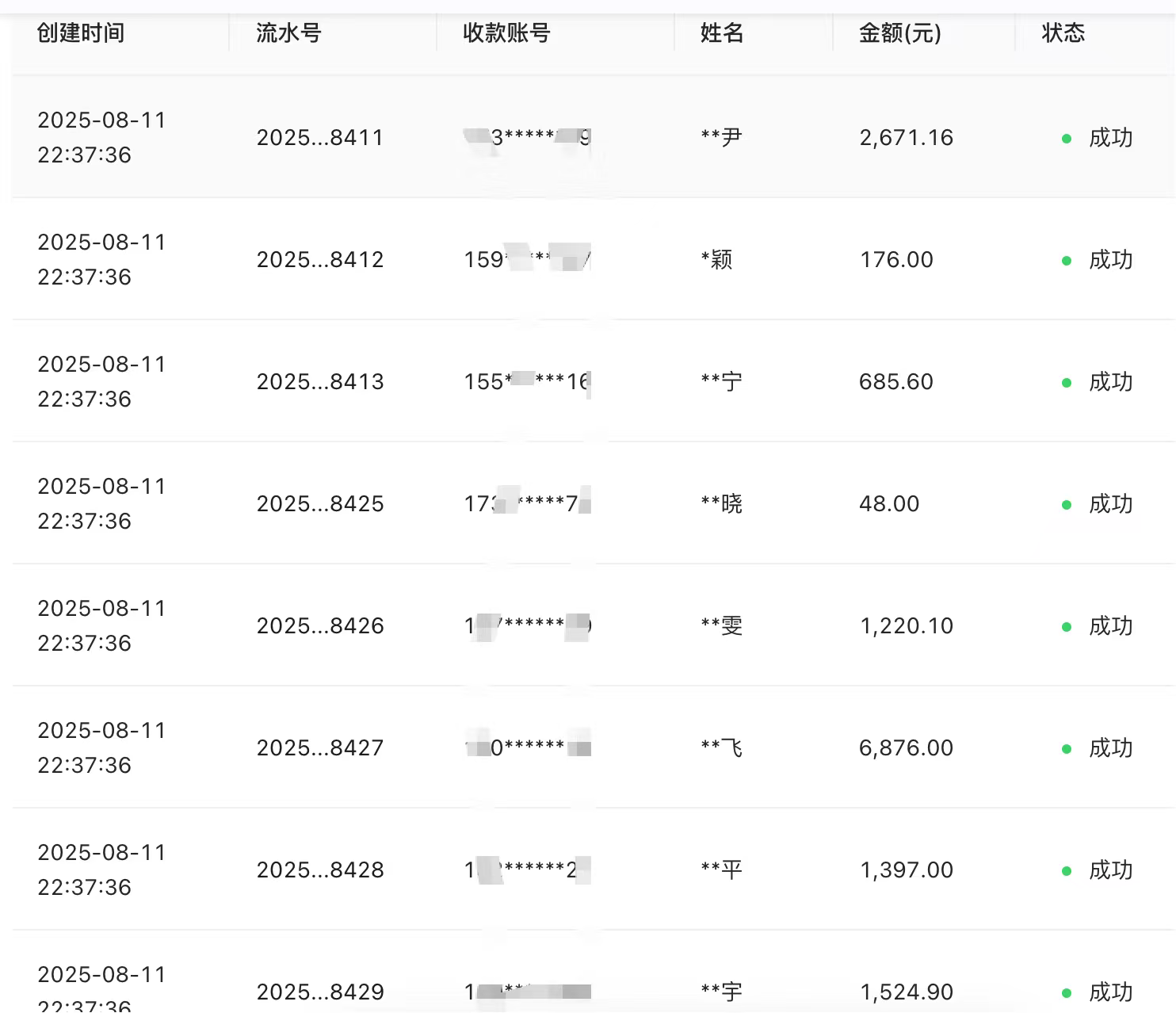The width and height of the screenshot is (1176, 1013).
Task: Click the green status dot in the 176.00 row
Action: tap(1067, 261)
